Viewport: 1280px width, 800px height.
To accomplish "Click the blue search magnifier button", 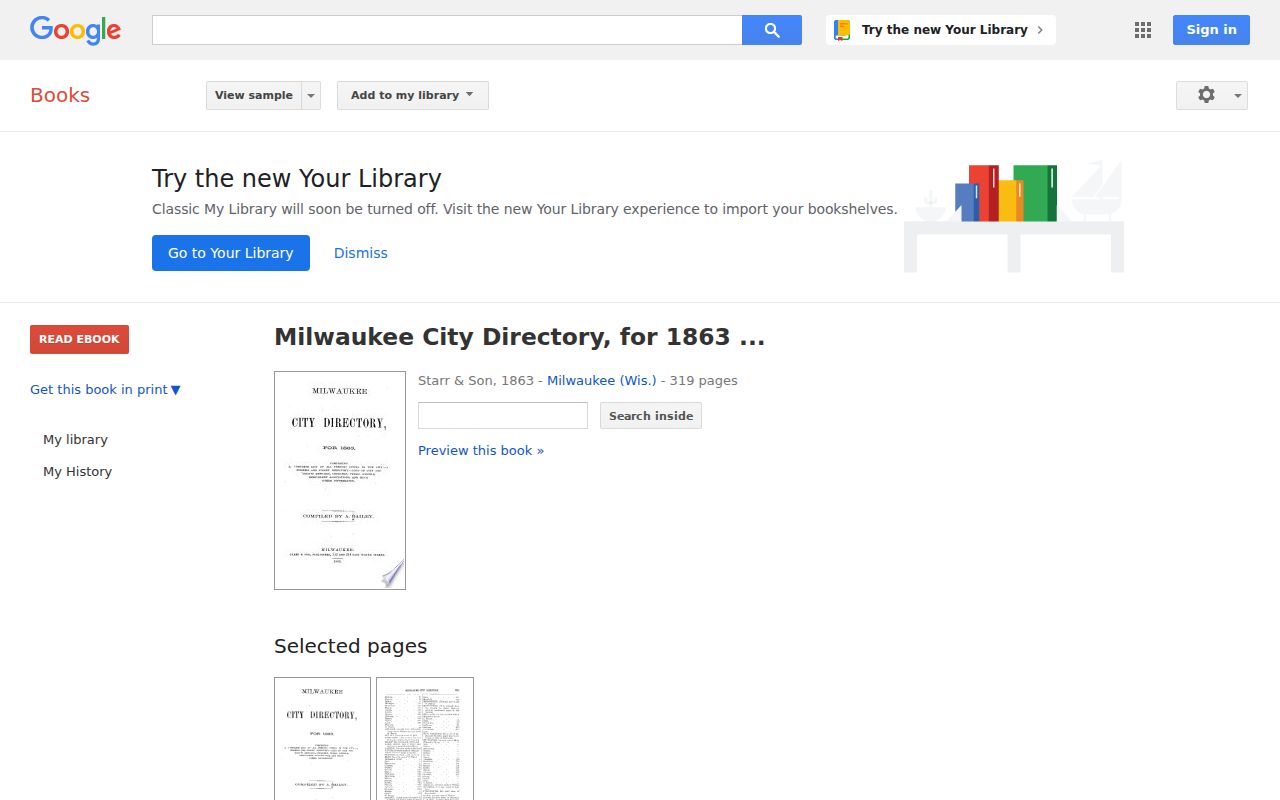I will tap(772, 30).
